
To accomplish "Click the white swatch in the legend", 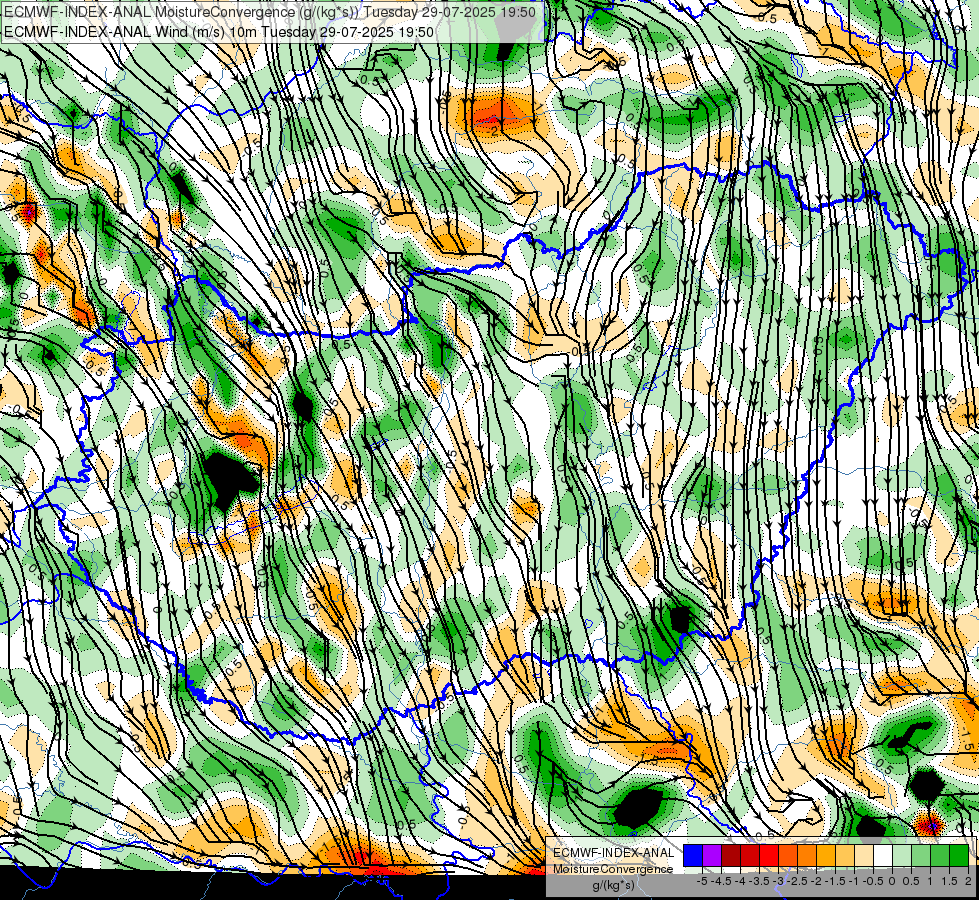I will point(883,855).
